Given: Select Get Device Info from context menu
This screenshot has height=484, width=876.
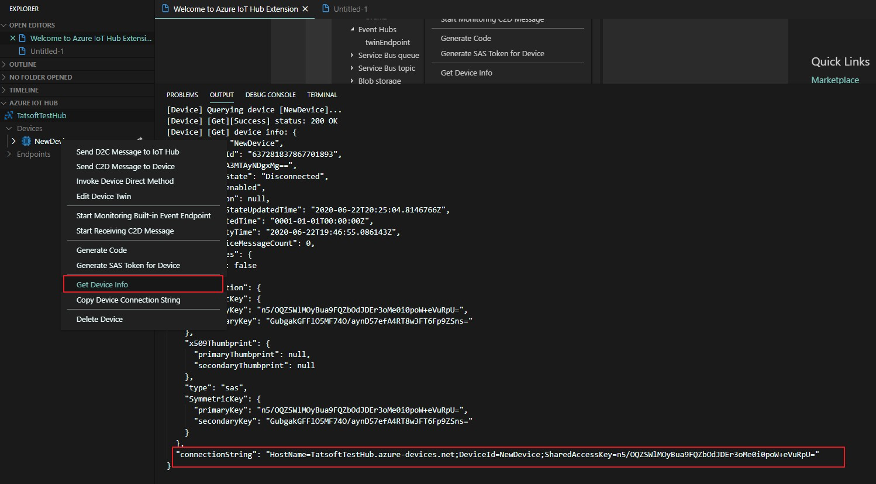Looking at the screenshot, I should [102, 285].
